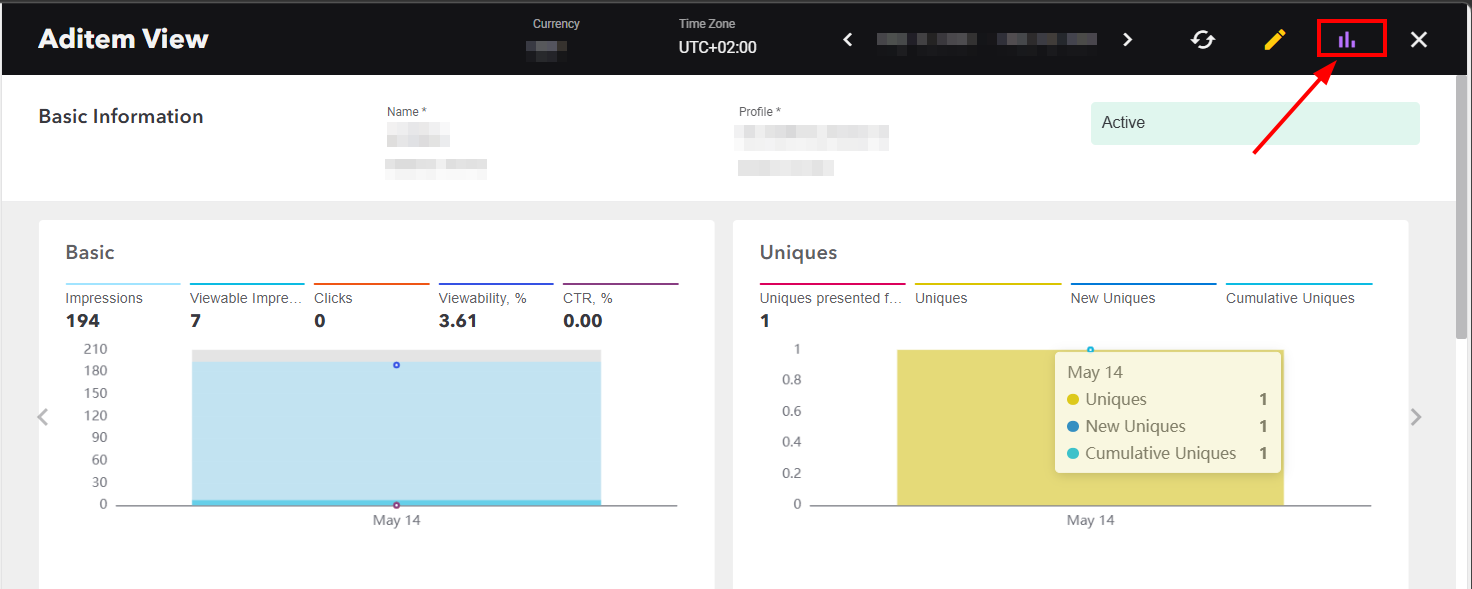The image size is (1472, 589).
Task: Click the Active status field
Action: [1255, 123]
